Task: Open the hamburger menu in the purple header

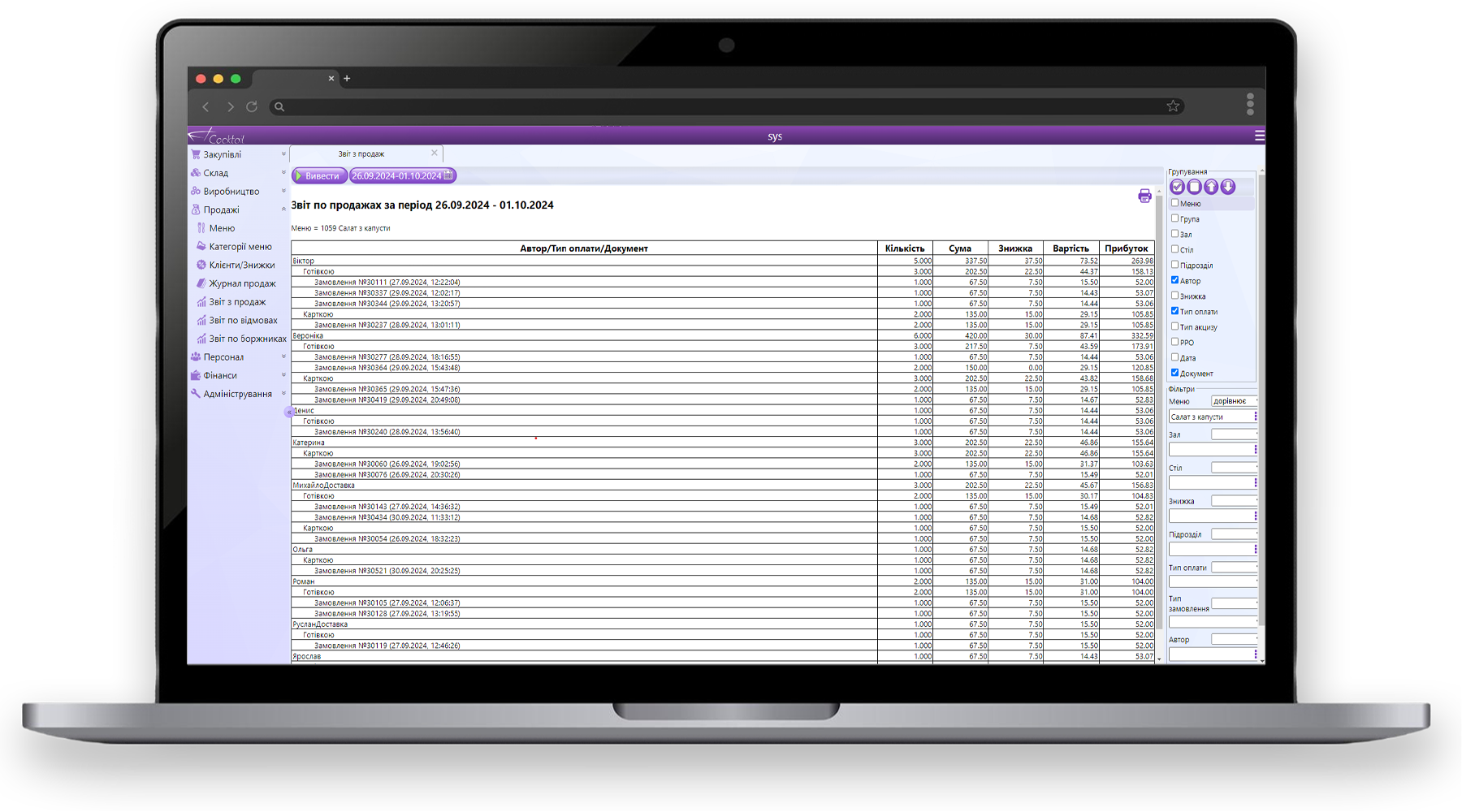Action: 1259,136
